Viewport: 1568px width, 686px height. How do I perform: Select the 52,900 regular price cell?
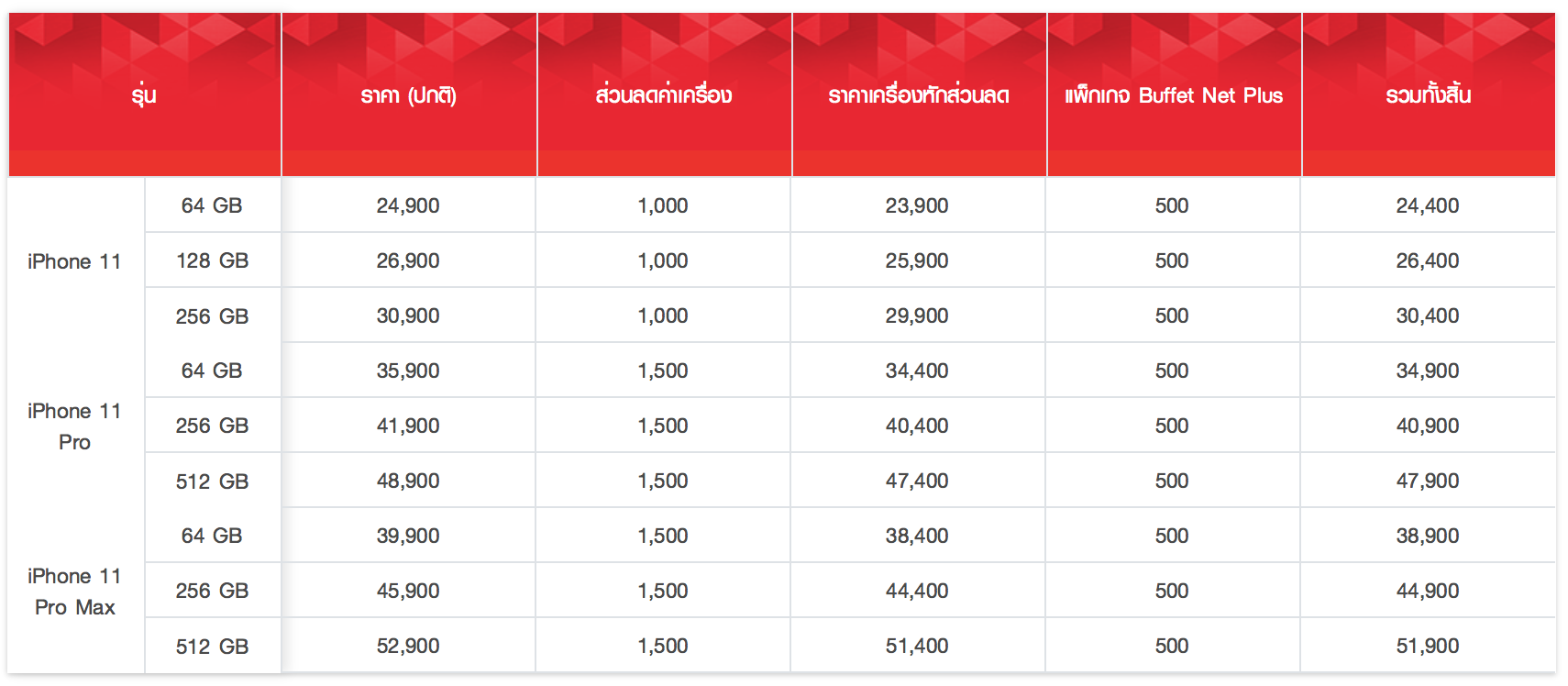(x=408, y=646)
